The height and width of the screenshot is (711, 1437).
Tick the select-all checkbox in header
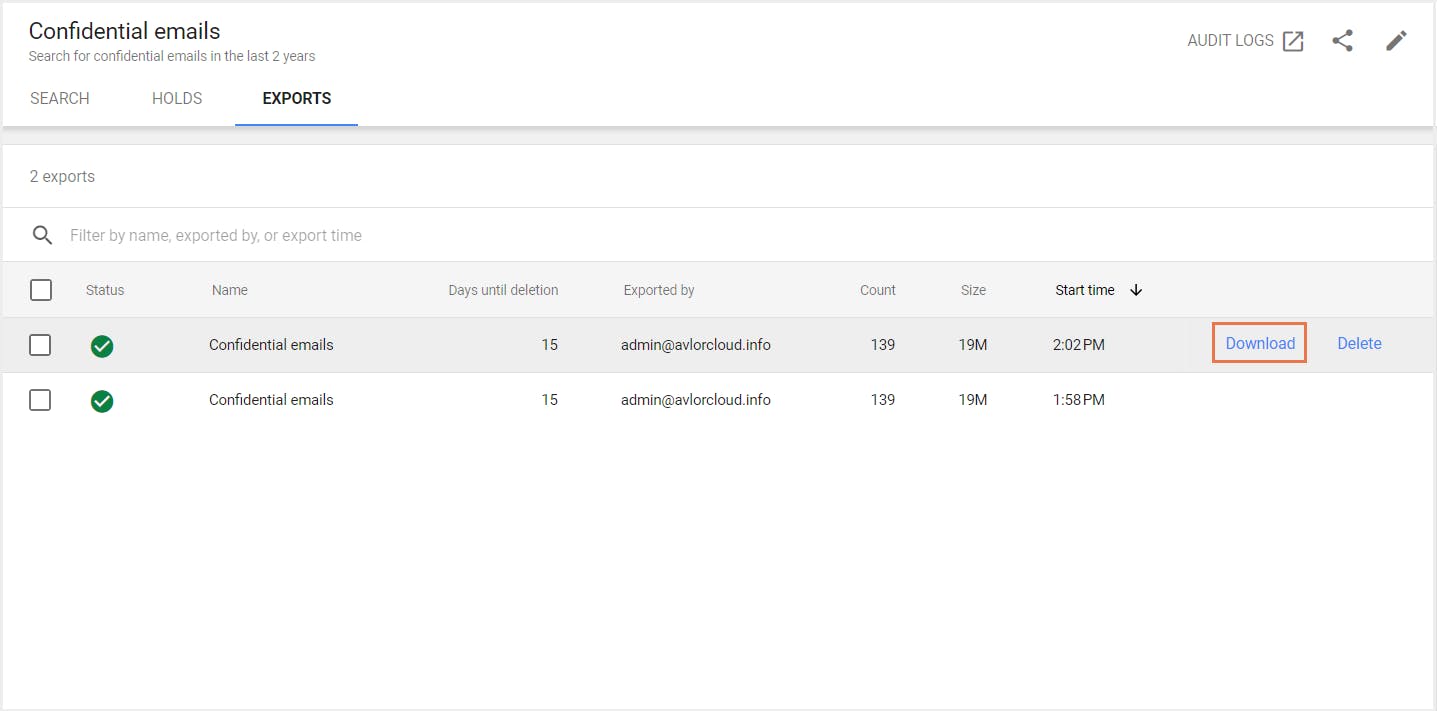pos(40,290)
